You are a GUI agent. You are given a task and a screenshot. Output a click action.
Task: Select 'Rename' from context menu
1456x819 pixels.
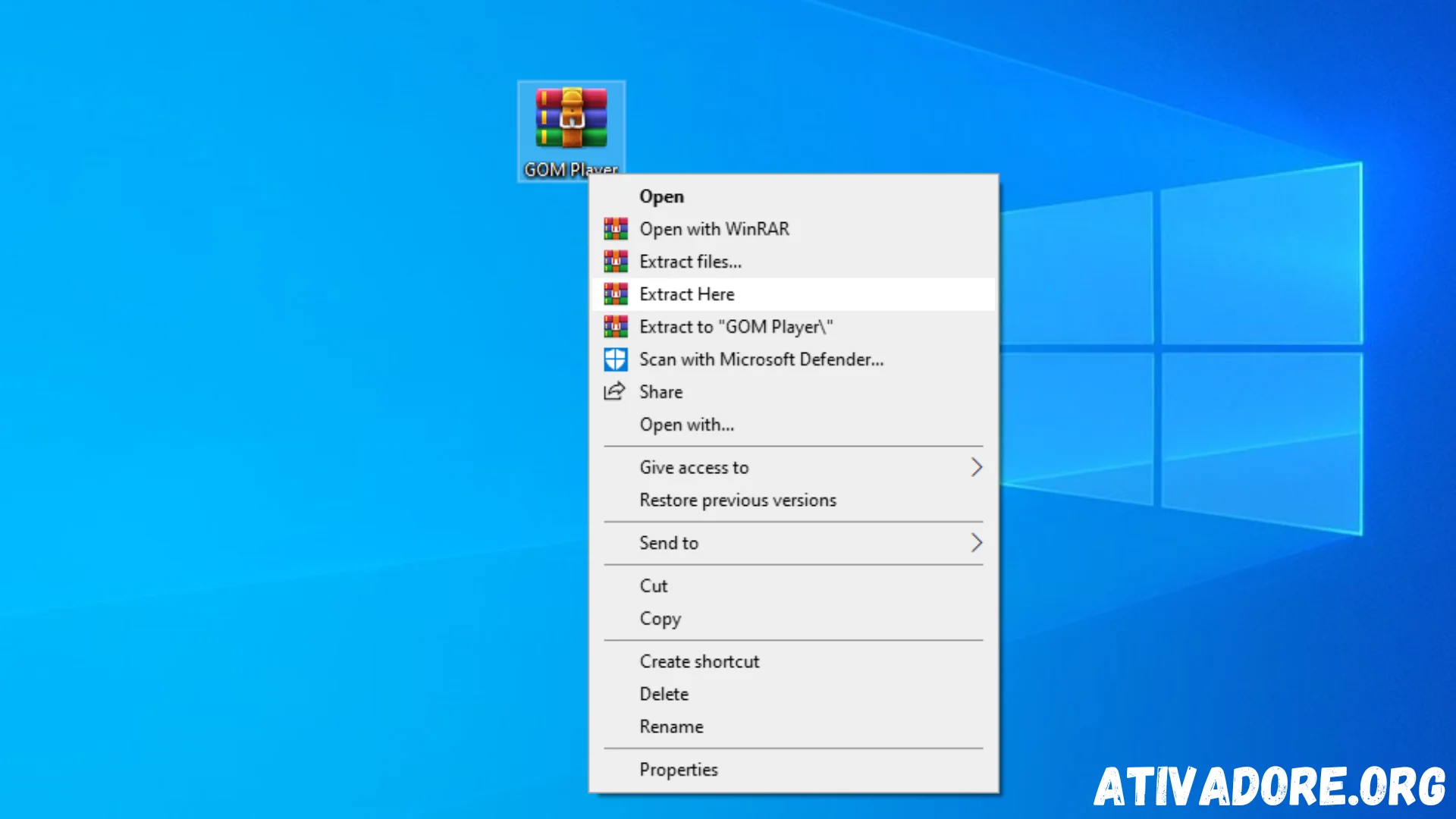coord(671,726)
